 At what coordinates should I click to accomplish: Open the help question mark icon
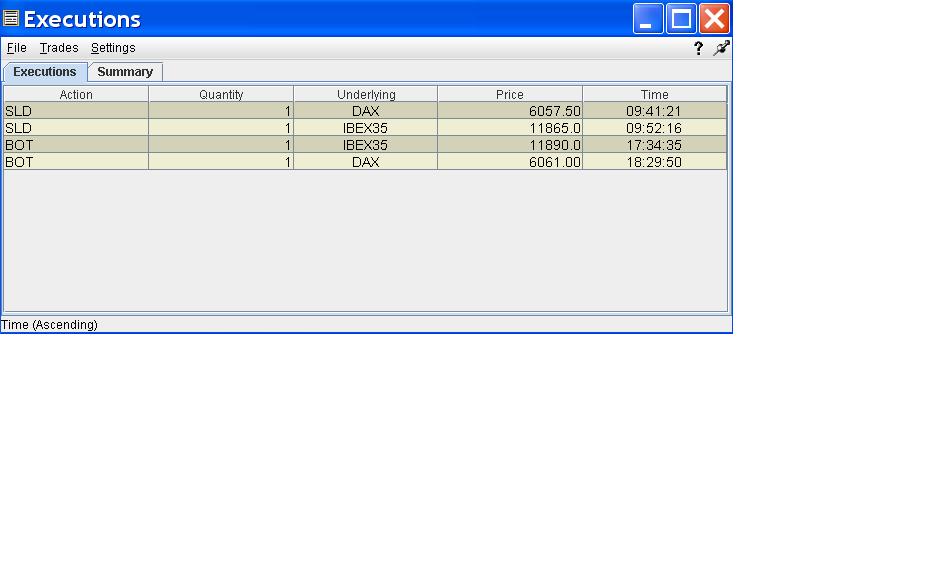click(698, 48)
